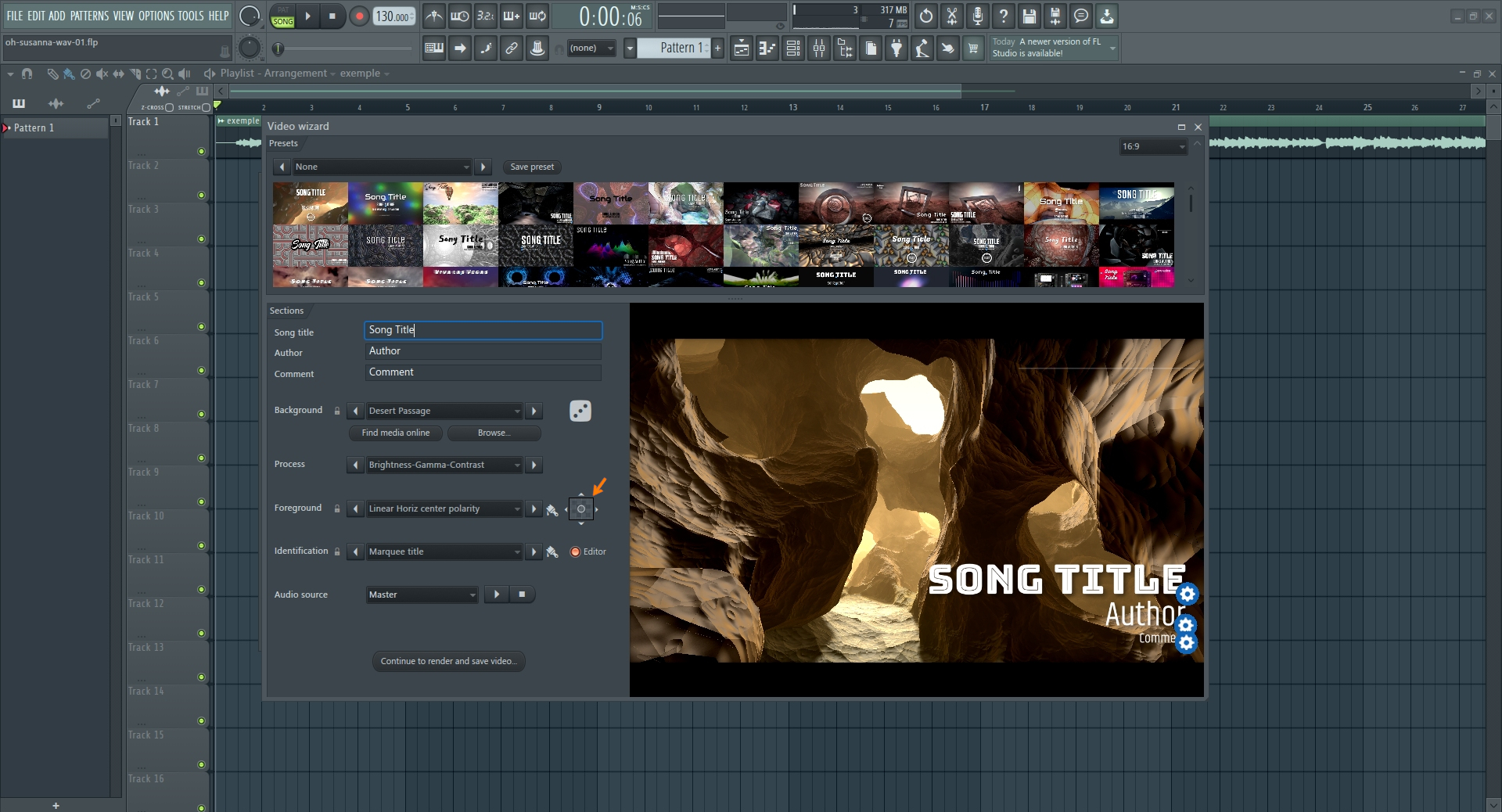Play the audio source preview
The height and width of the screenshot is (812, 1502).
[x=497, y=595]
